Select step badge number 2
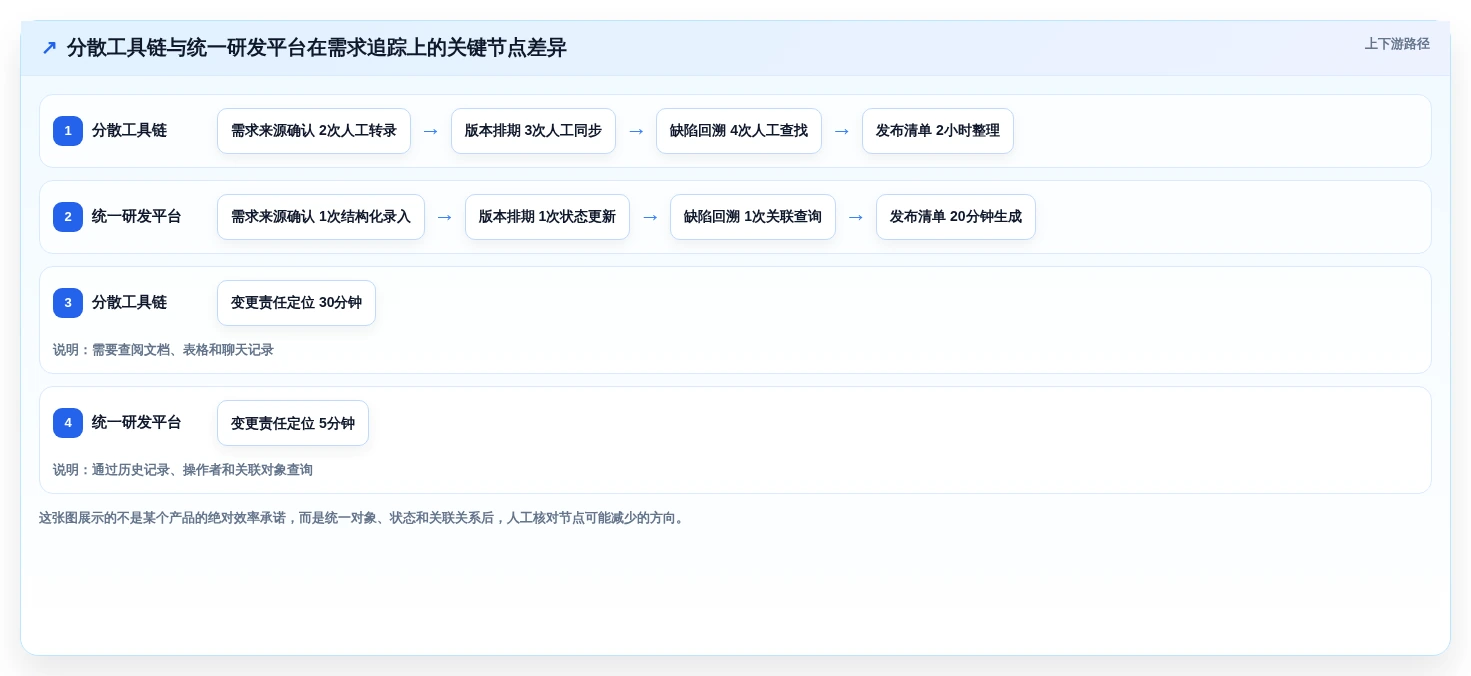Screen dimensions: 1471x676 point(68,217)
